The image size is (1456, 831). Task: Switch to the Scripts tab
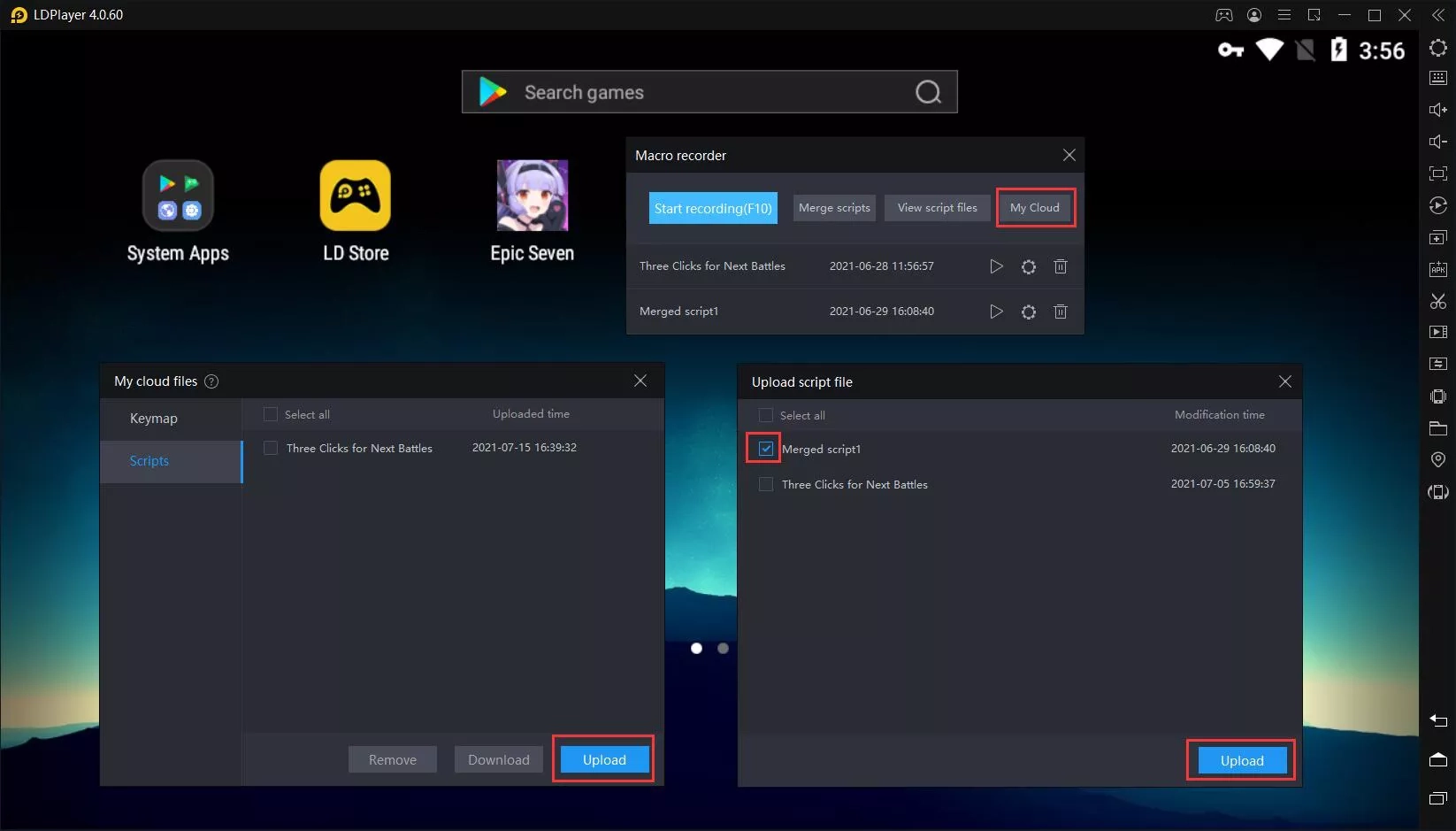point(149,461)
